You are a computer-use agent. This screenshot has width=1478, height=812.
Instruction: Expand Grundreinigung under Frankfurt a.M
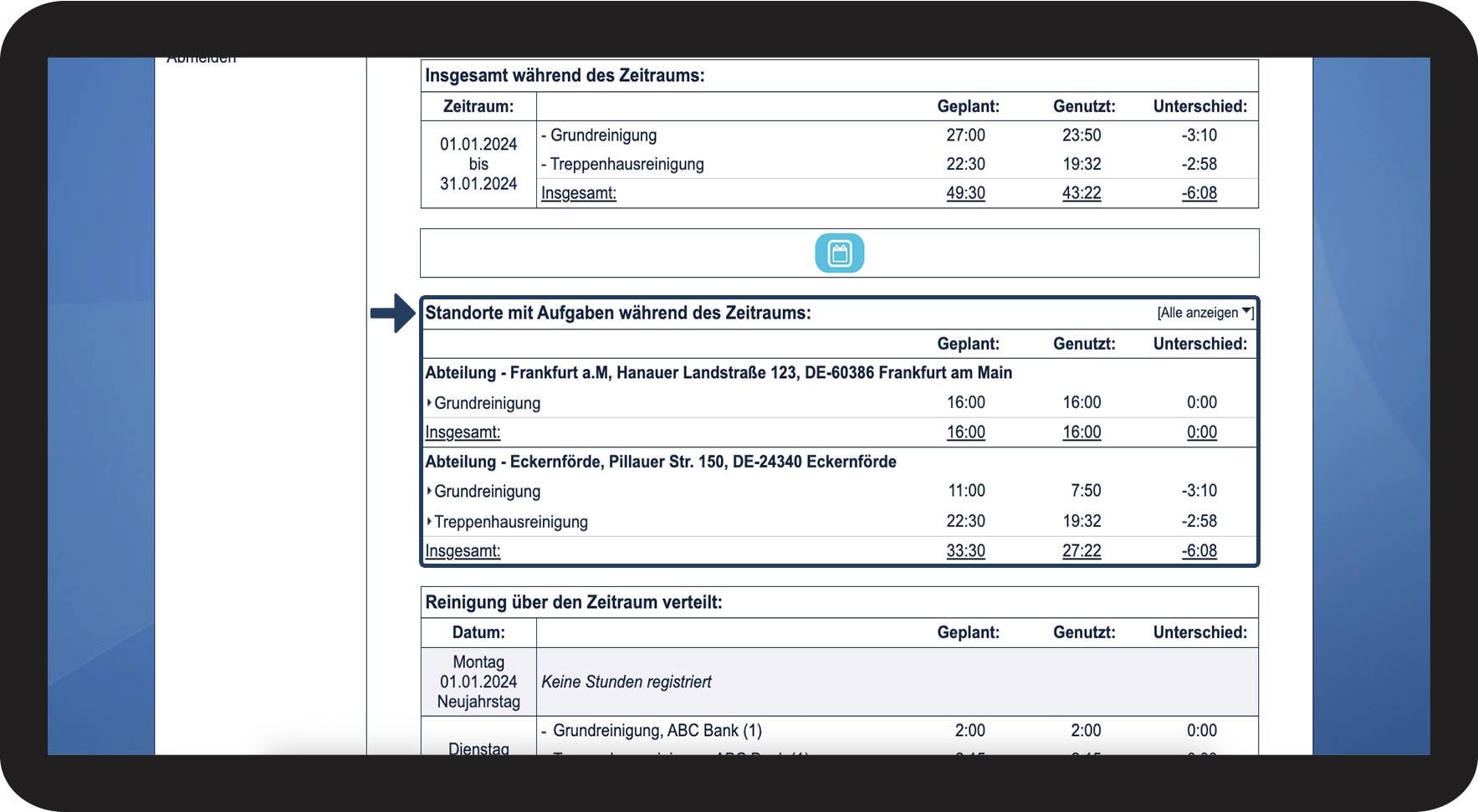(x=483, y=403)
